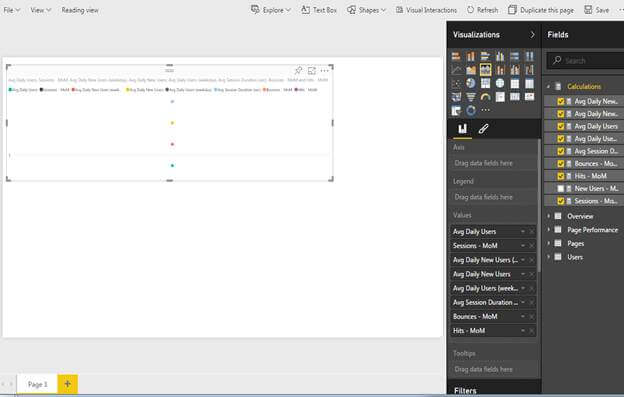Remove Avg Daily New Users from Values
The width and height of the screenshot is (624, 397).
click(x=532, y=274)
